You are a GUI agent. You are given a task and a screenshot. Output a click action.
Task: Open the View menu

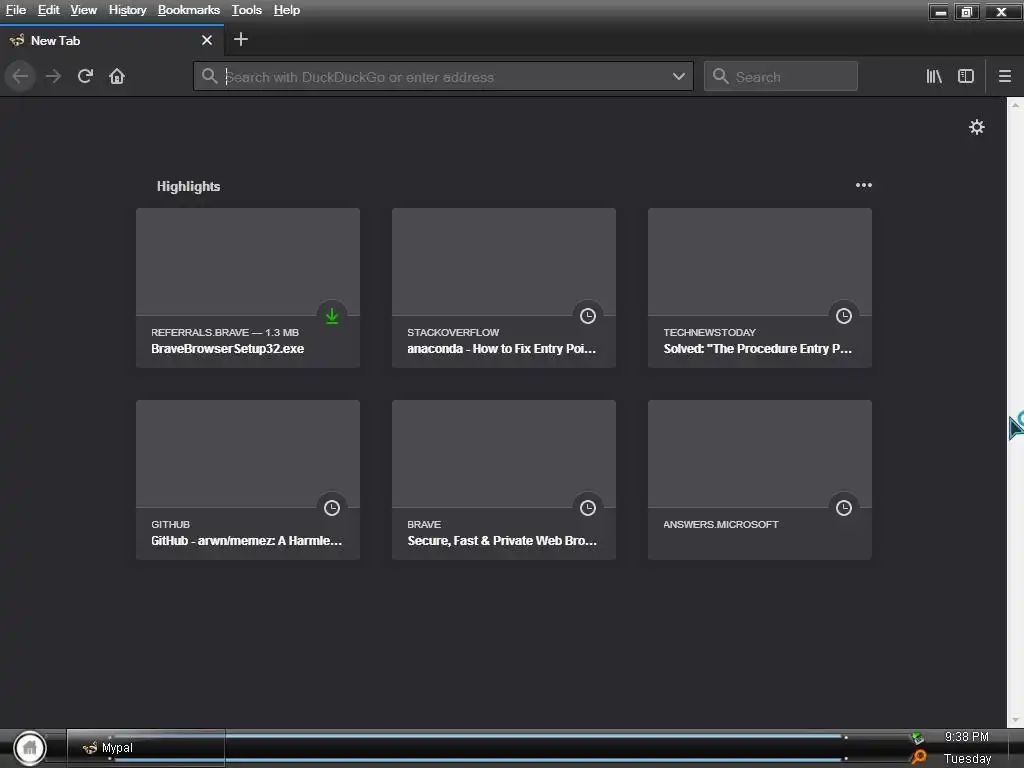84,10
